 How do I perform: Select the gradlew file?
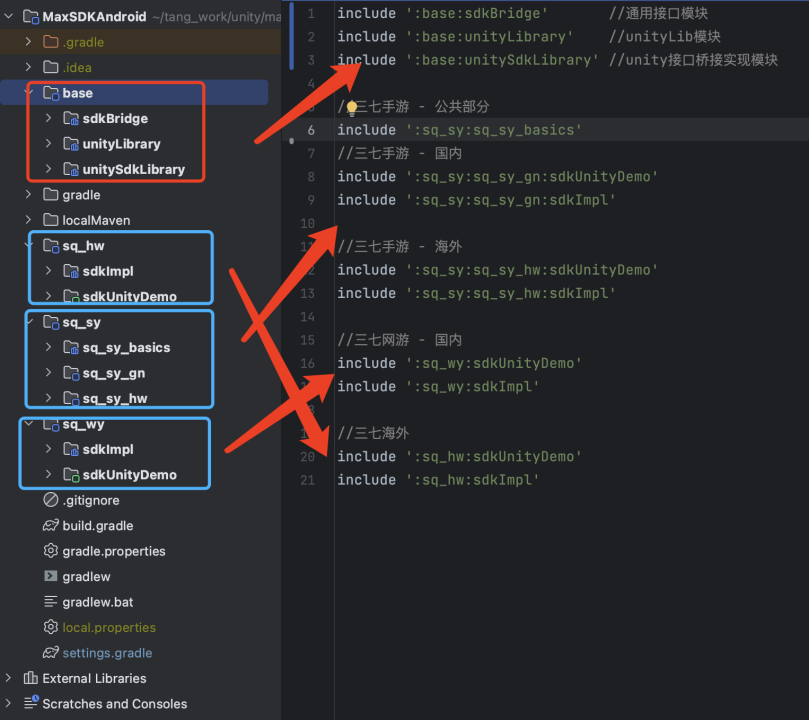pyautogui.click(x=86, y=577)
